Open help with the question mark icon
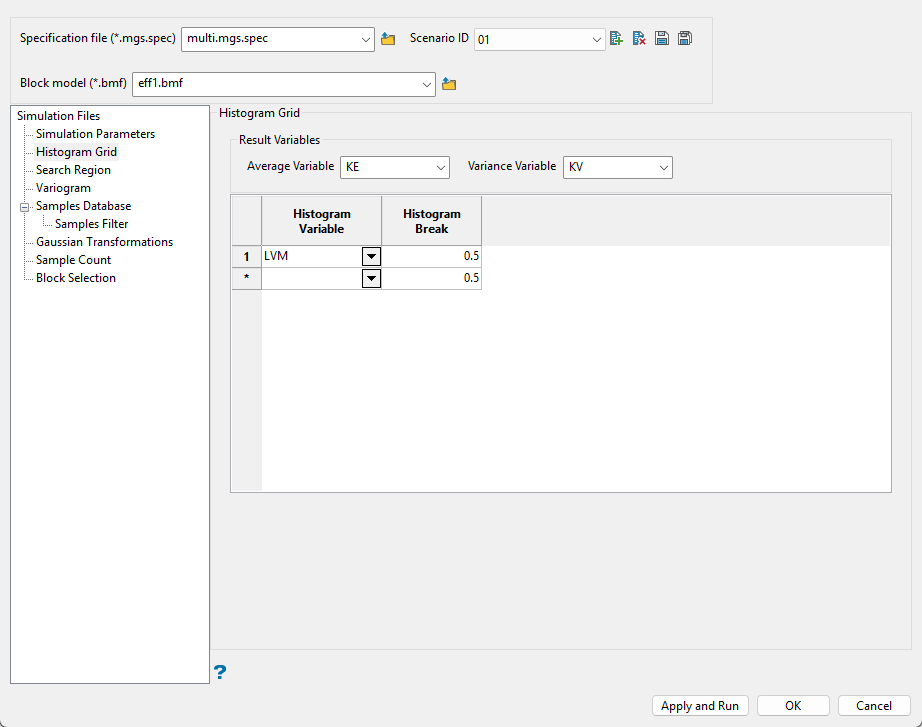This screenshot has height=727, width=922. point(220,672)
